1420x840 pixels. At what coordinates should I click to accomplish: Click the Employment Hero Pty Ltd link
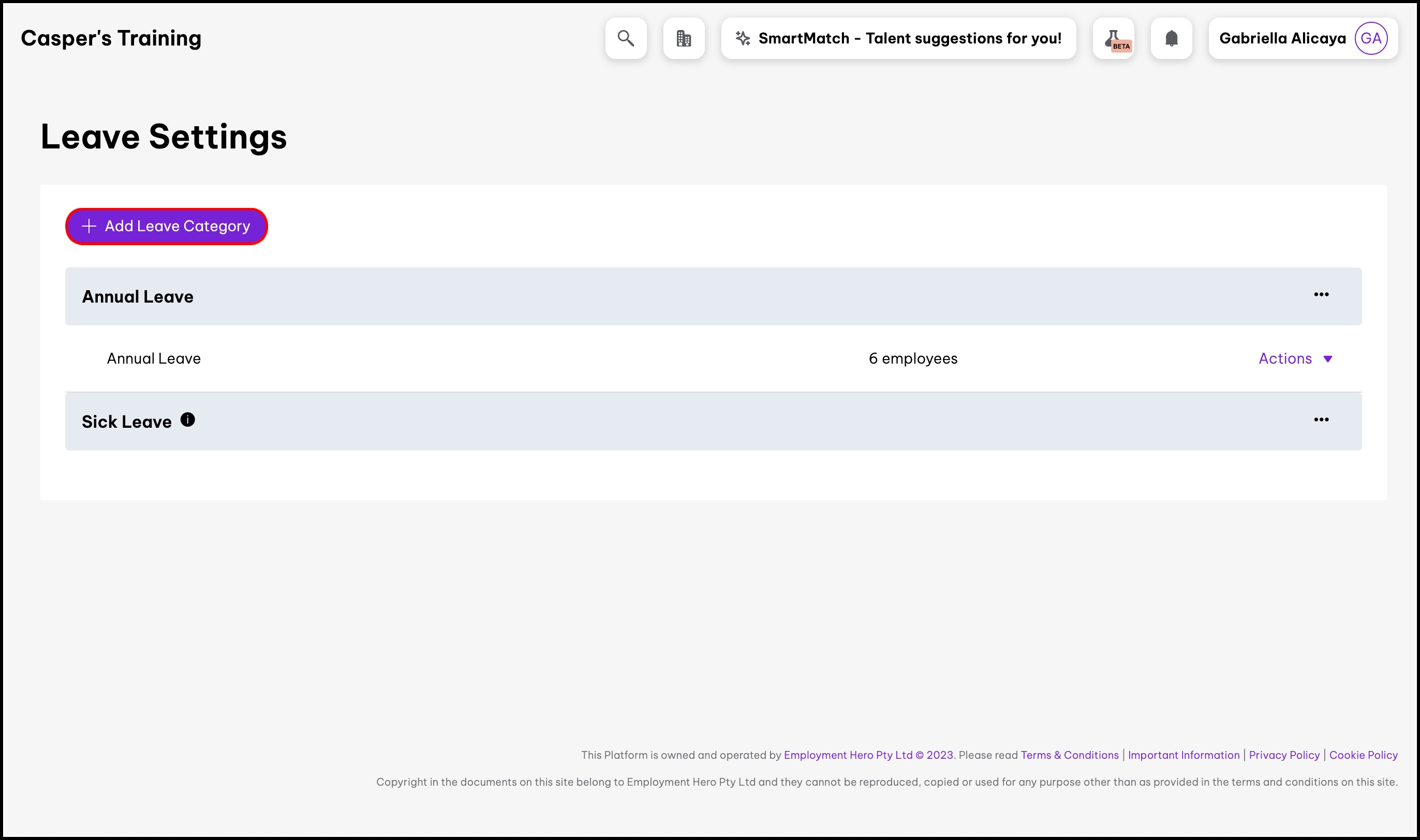tap(848, 755)
